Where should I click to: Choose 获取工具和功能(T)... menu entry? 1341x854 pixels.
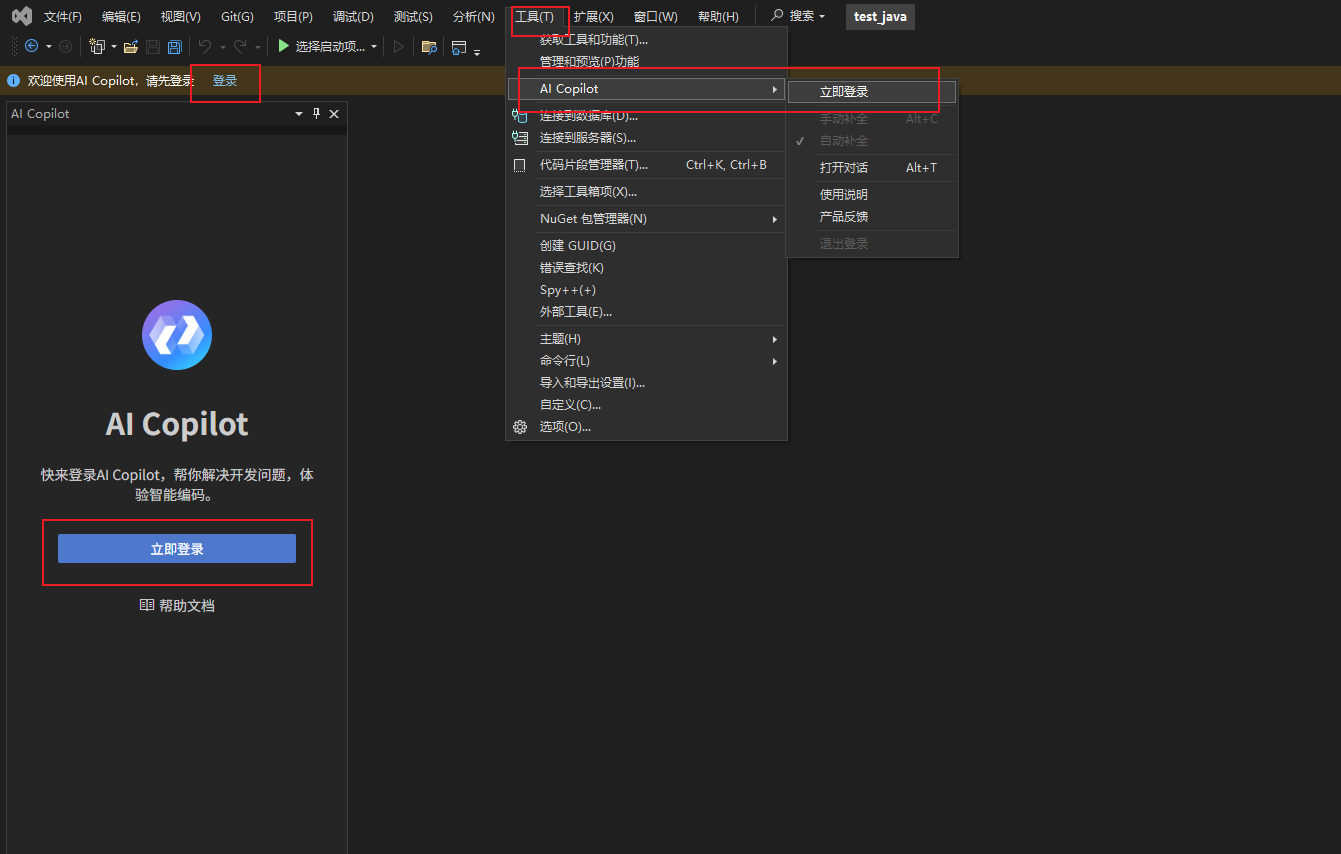click(x=647, y=40)
